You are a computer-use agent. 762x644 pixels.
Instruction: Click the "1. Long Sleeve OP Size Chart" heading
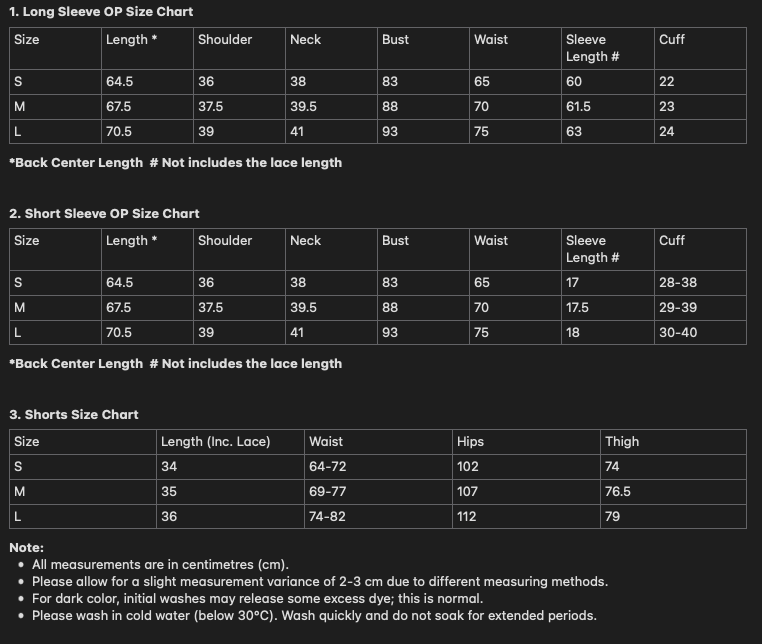pyautogui.click(x=101, y=12)
